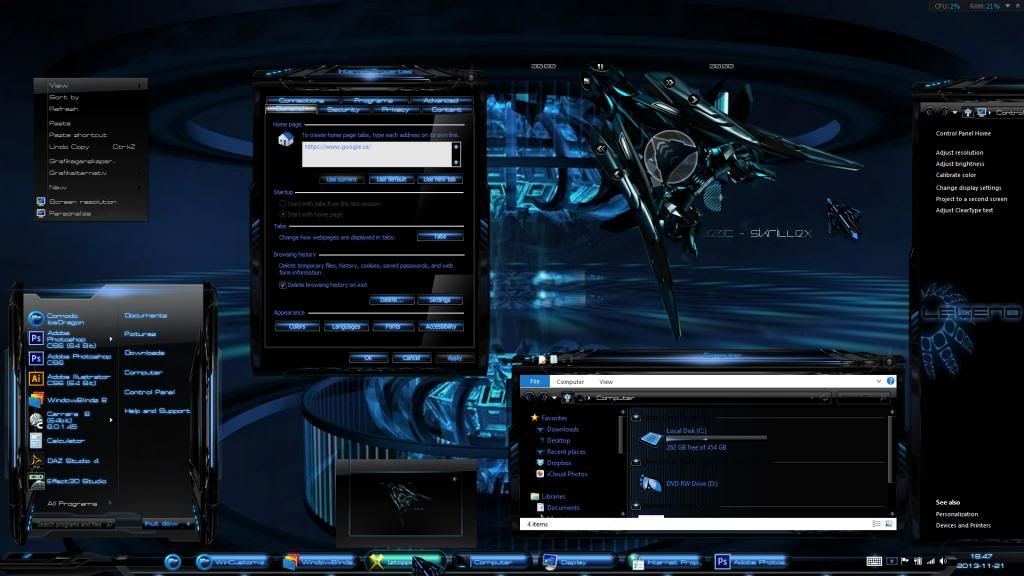Launch DAZ Studio 4 icon

click(36, 461)
